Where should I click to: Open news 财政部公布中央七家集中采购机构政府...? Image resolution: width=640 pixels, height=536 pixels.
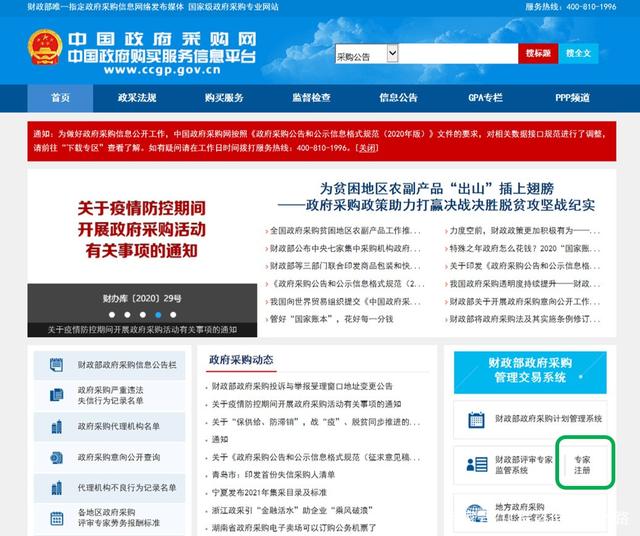pyautogui.click(x=344, y=248)
